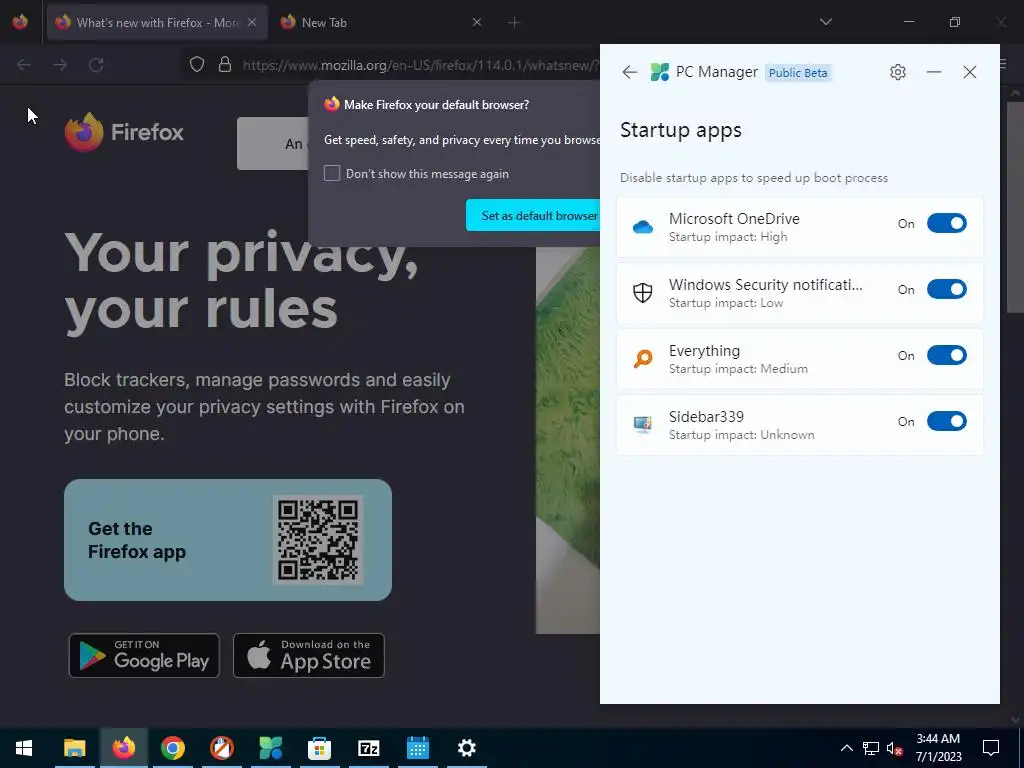Switch to "What's new with Firefox" tab
Image resolution: width=1024 pixels, height=768 pixels.
157,22
